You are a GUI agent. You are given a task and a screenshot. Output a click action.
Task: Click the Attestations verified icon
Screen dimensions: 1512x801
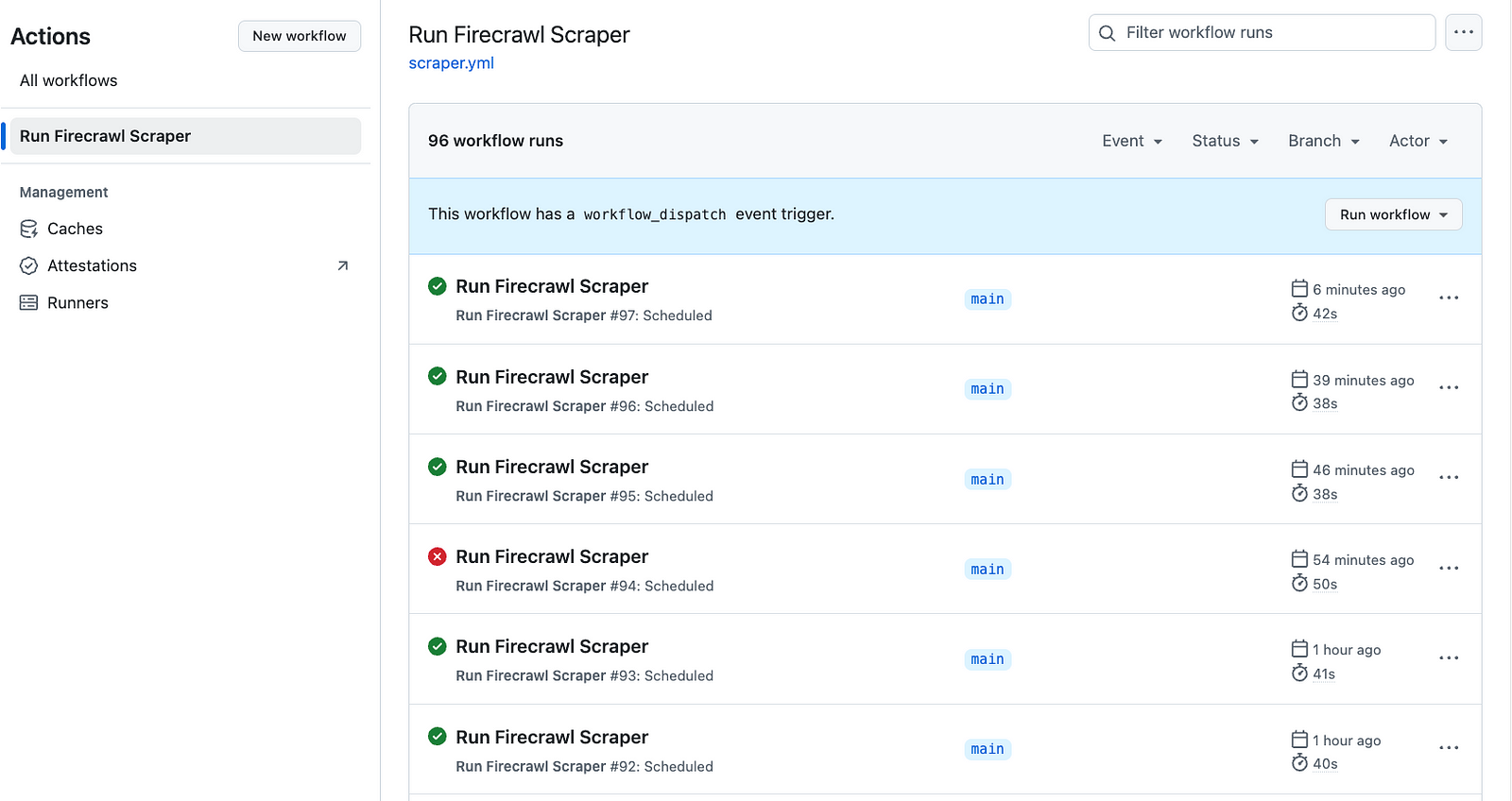(x=29, y=265)
